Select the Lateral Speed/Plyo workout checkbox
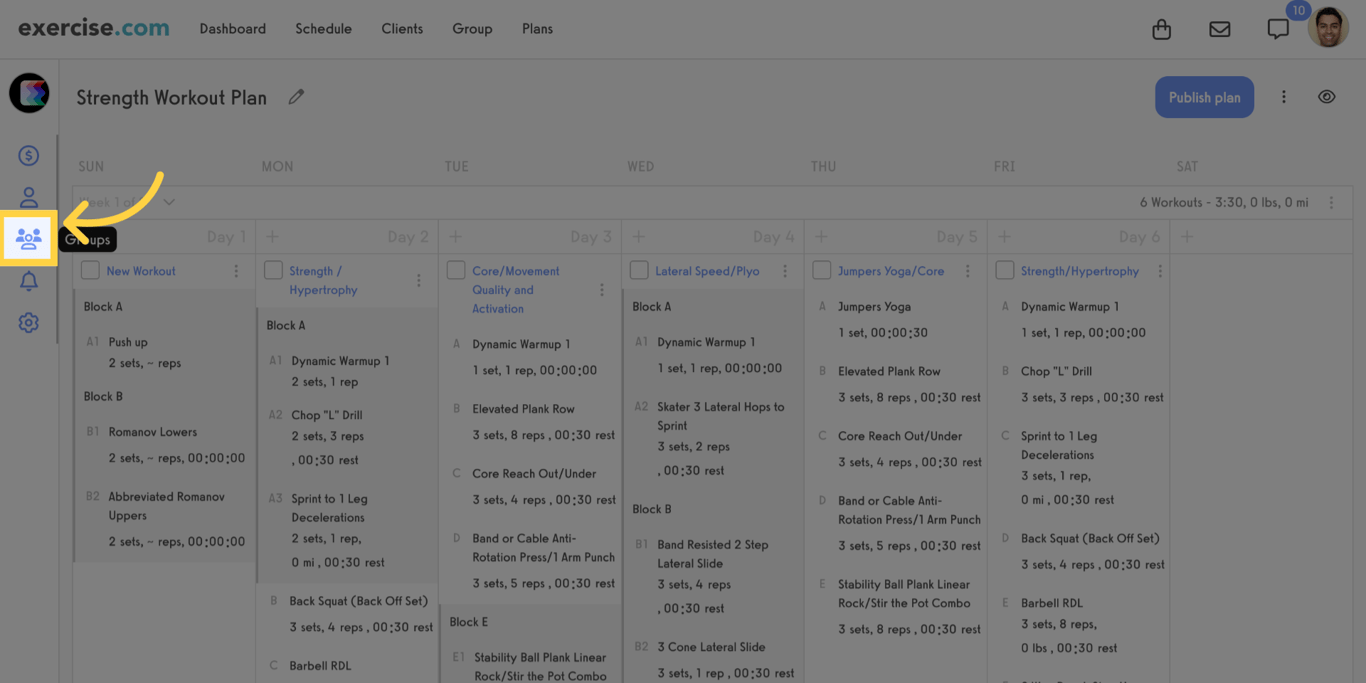 (x=637, y=269)
